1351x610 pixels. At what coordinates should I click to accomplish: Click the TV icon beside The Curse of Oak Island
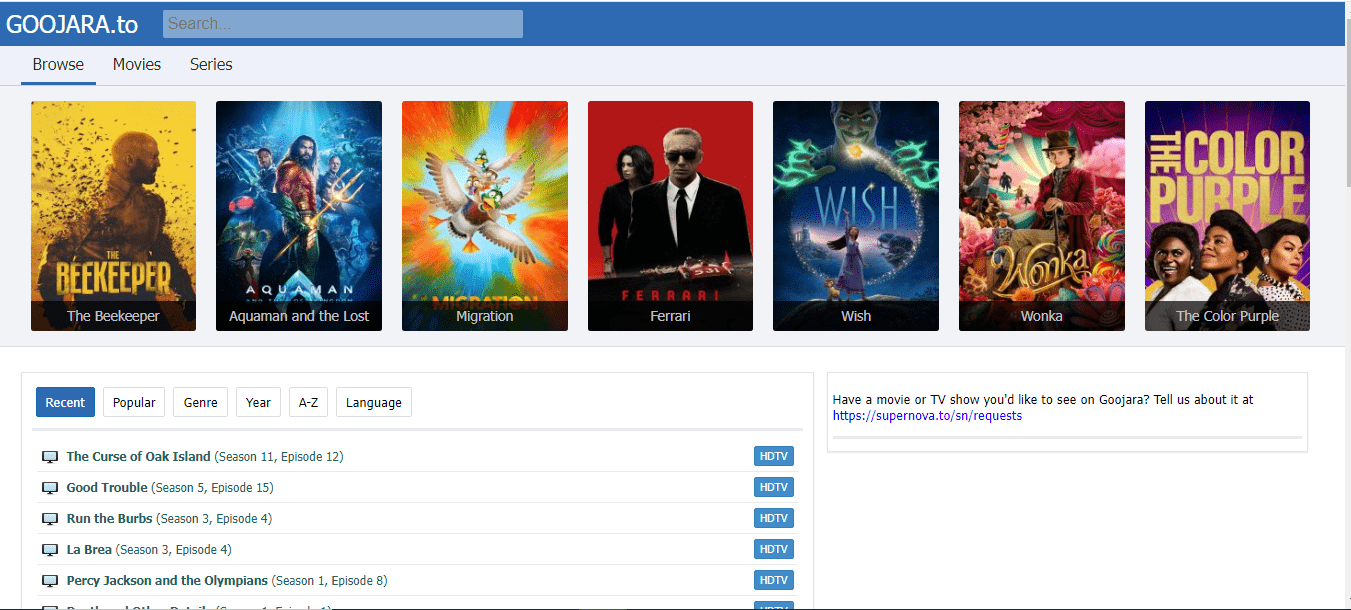pos(50,457)
